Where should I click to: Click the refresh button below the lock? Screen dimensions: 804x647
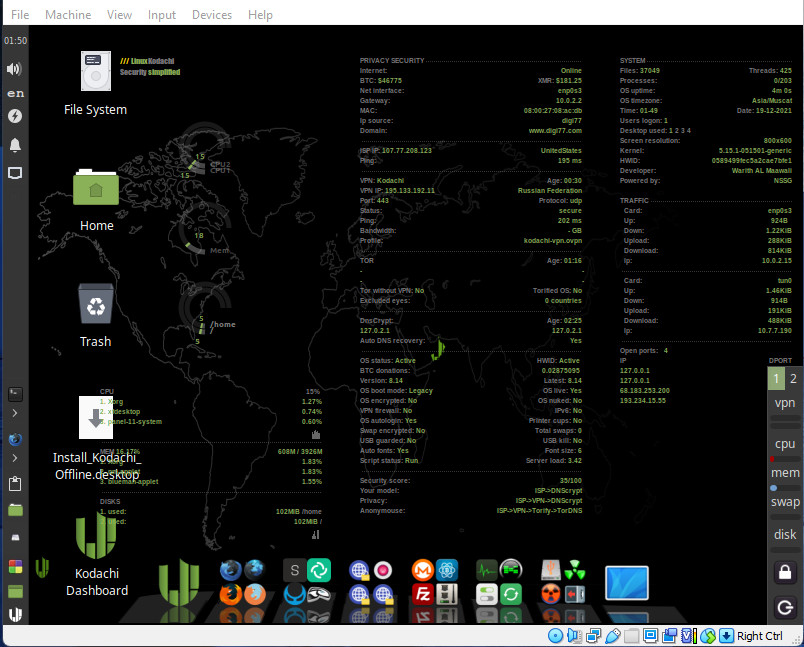785,608
